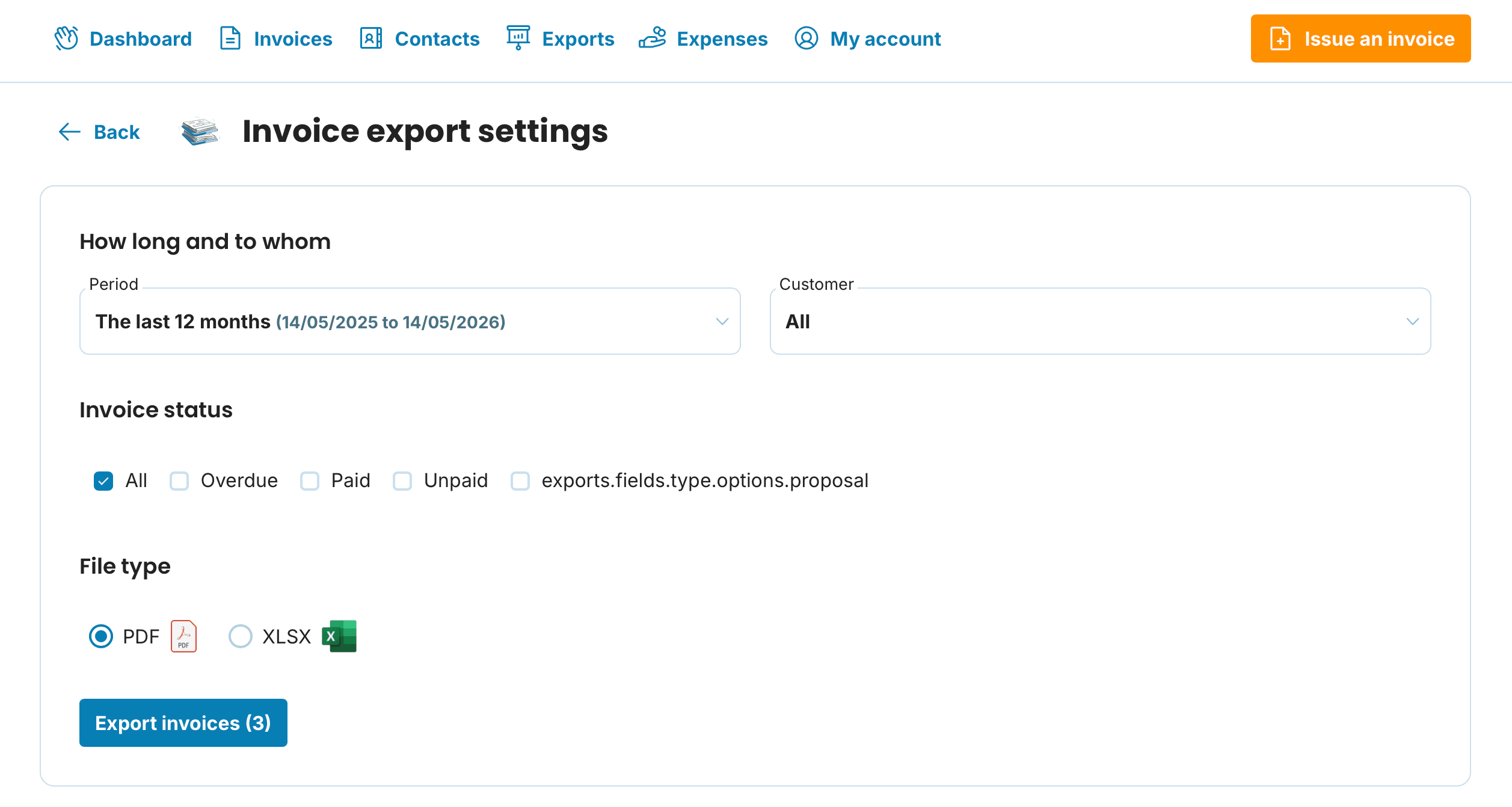This screenshot has height=807, width=1512.
Task: Click the Invoices document icon
Action: (230, 38)
